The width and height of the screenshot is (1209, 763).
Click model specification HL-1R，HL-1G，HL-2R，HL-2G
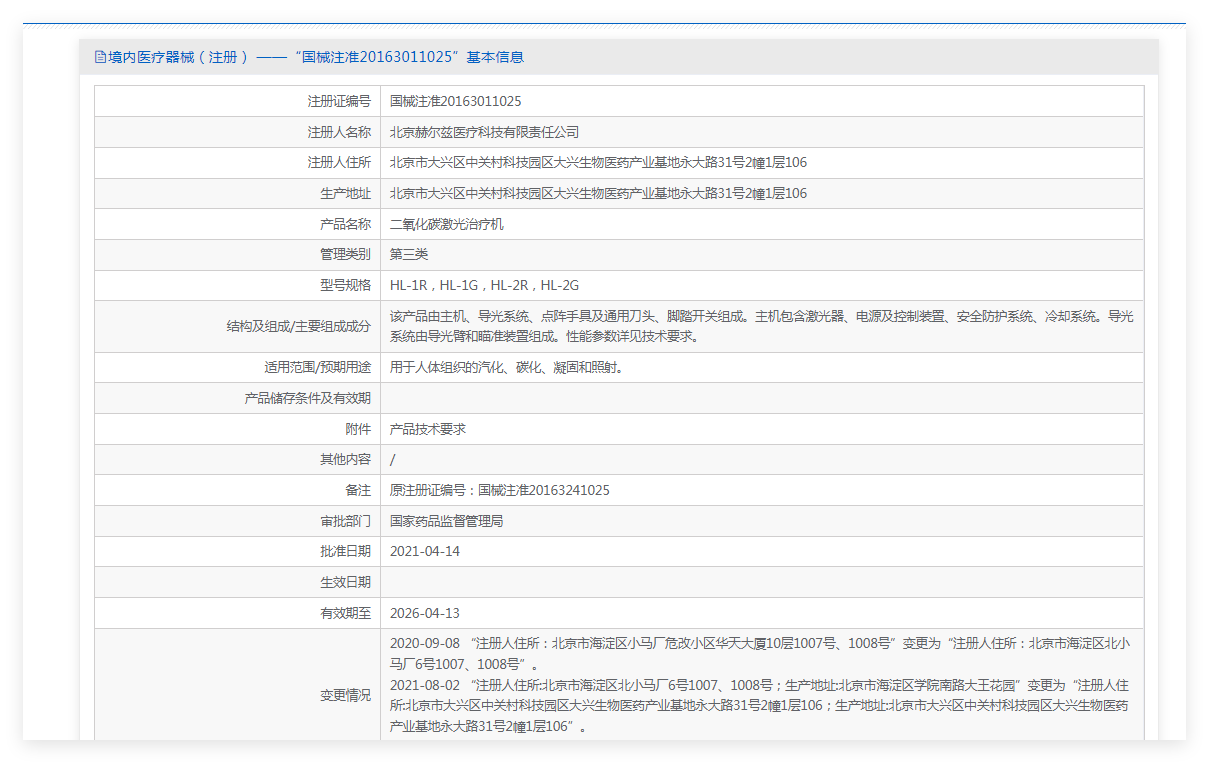484,285
